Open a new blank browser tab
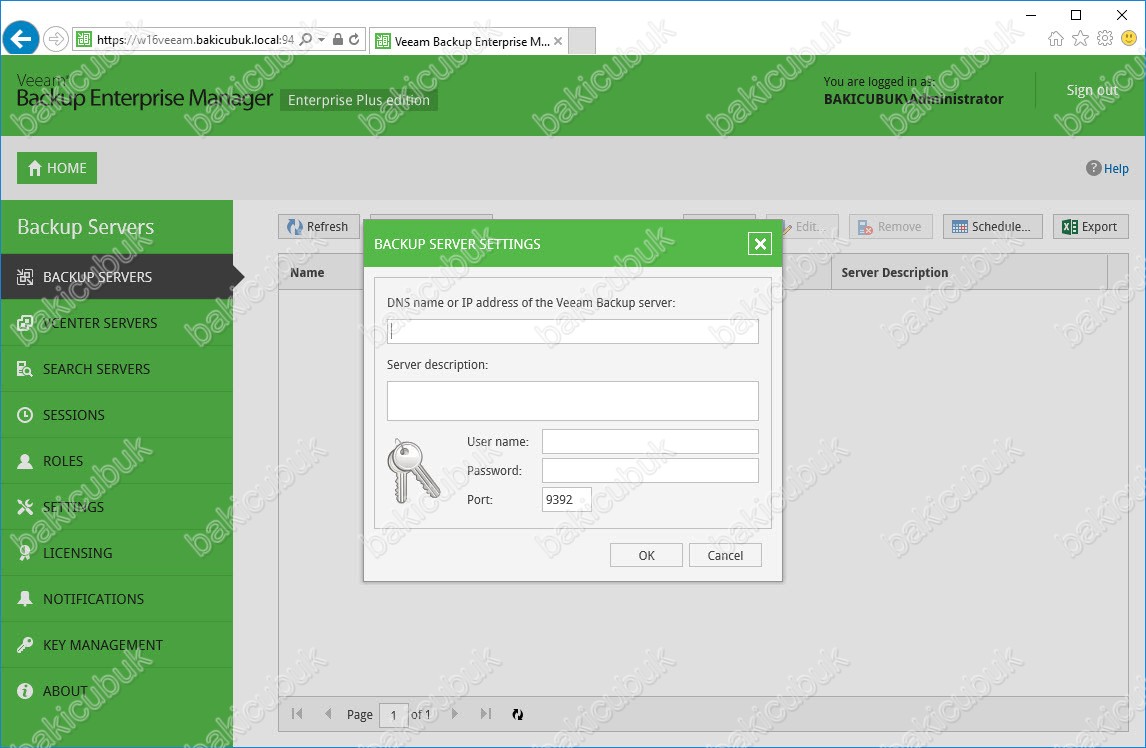The width and height of the screenshot is (1146, 748). click(582, 41)
